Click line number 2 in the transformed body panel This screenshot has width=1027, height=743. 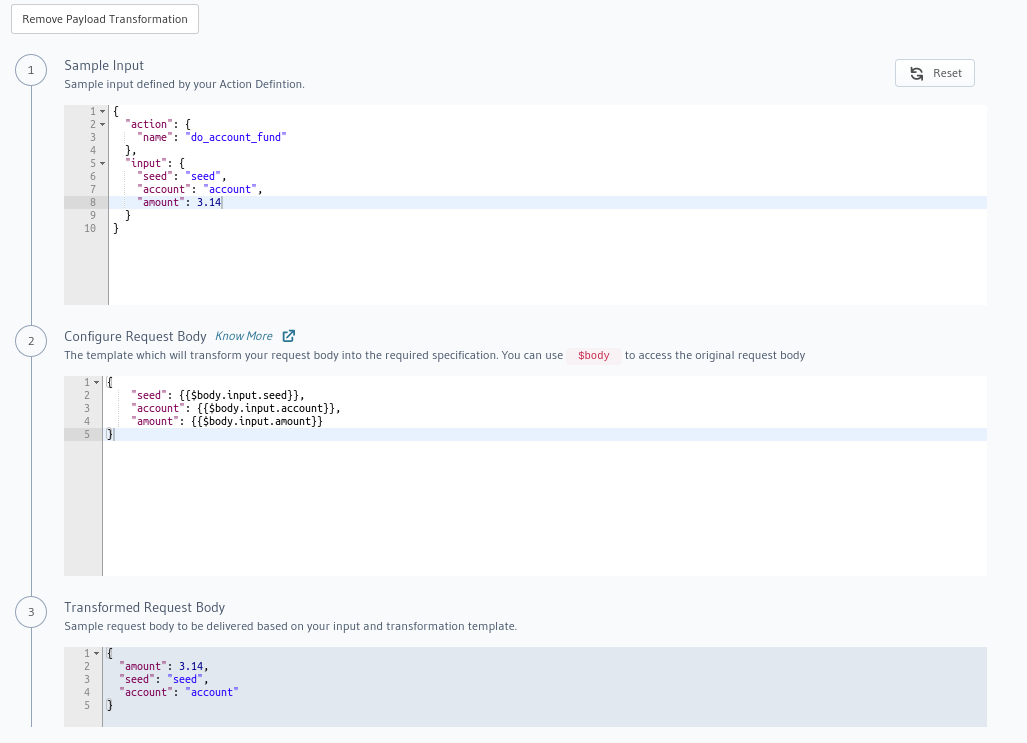click(x=87, y=665)
